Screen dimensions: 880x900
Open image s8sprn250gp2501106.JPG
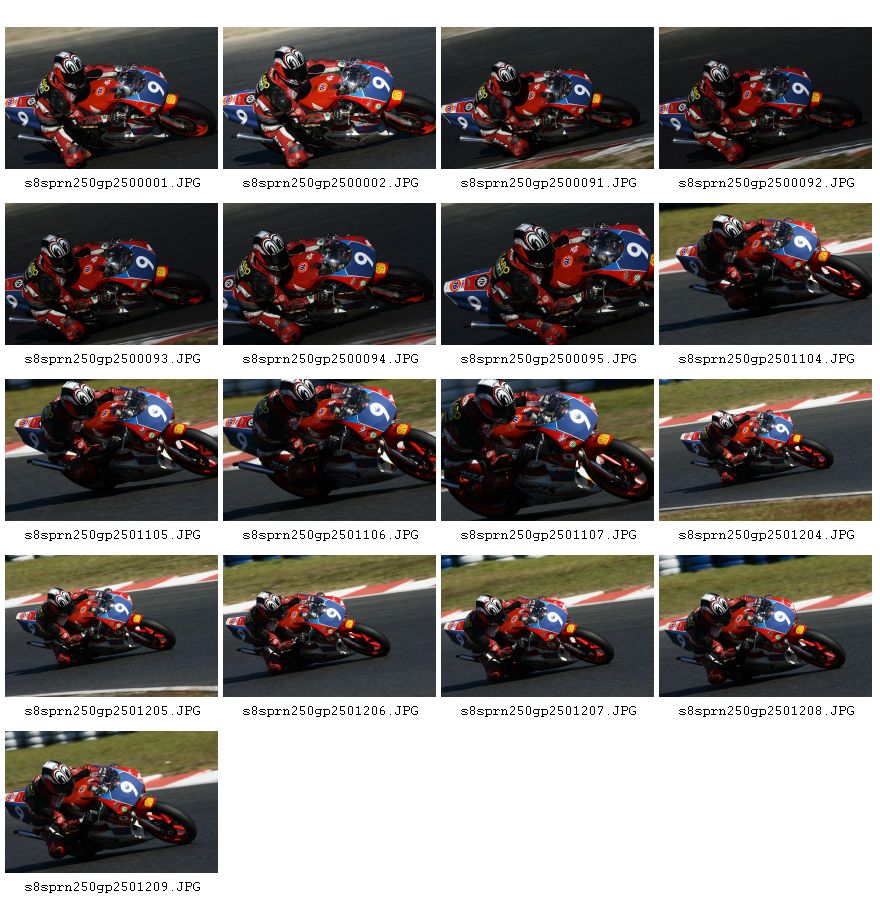click(329, 450)
